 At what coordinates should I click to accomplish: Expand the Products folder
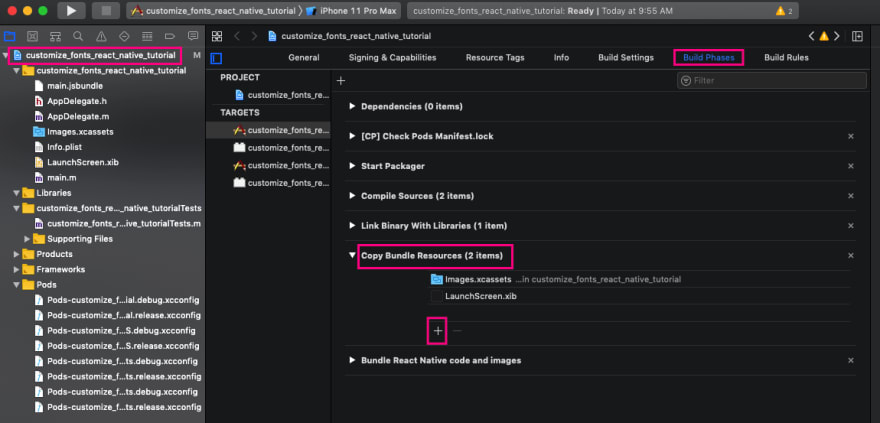[x=16, y=254]
